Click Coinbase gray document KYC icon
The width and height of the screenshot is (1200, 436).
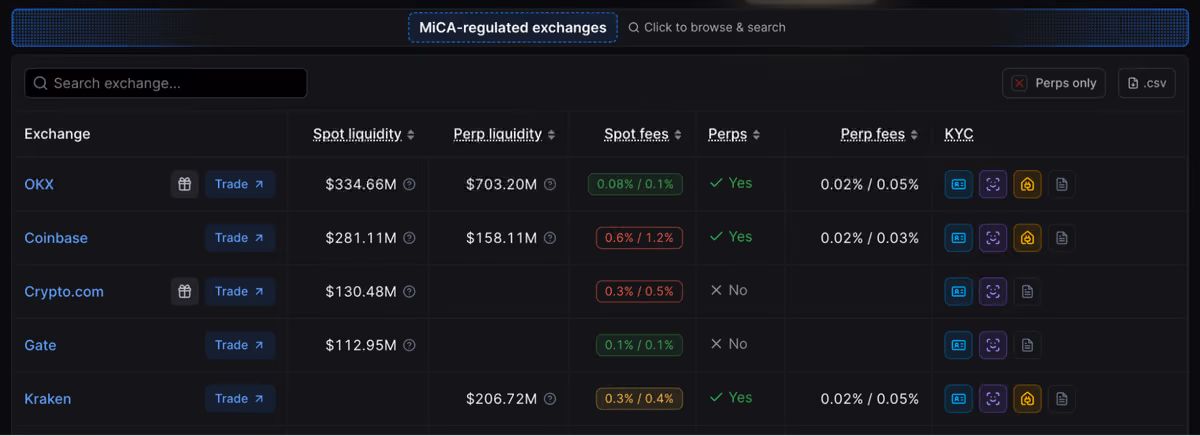[1062, 238]
